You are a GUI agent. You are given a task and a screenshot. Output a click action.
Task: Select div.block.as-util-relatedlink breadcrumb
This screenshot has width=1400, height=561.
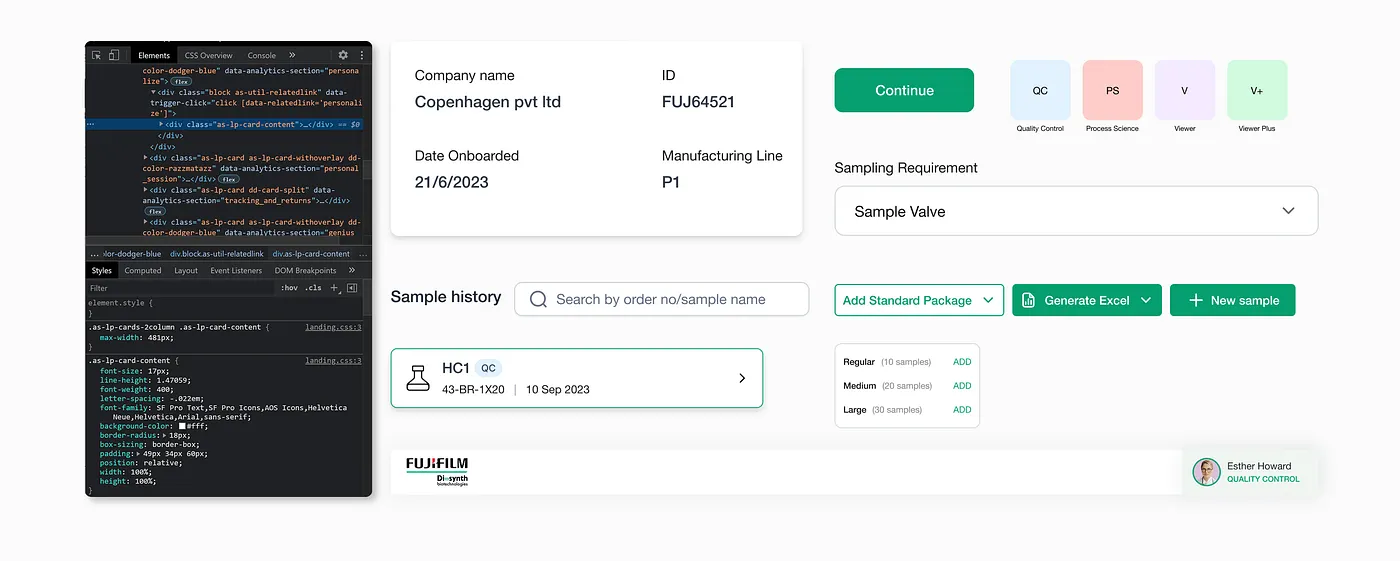tap(217, 254)
